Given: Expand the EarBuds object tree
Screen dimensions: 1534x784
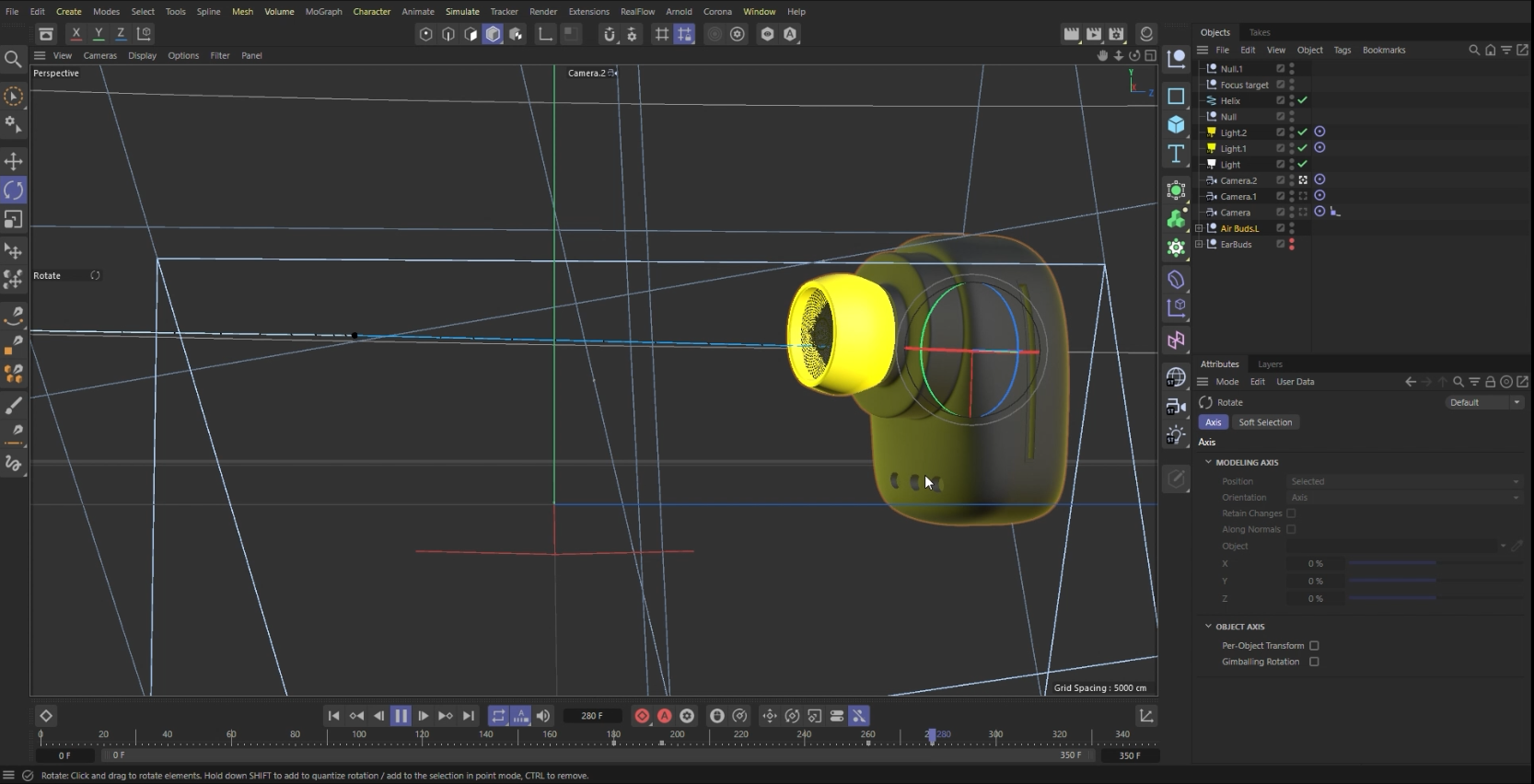Looking at the screenshot, I should click(x=1199, y=245).
